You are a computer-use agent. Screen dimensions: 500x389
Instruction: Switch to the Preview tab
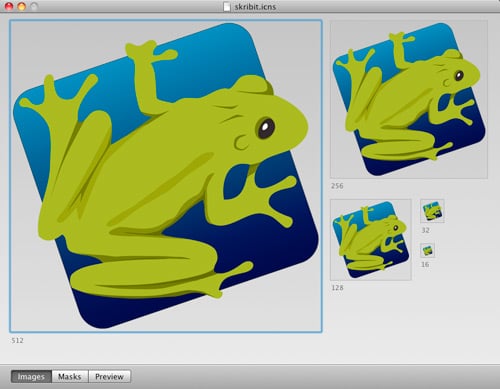109,377
